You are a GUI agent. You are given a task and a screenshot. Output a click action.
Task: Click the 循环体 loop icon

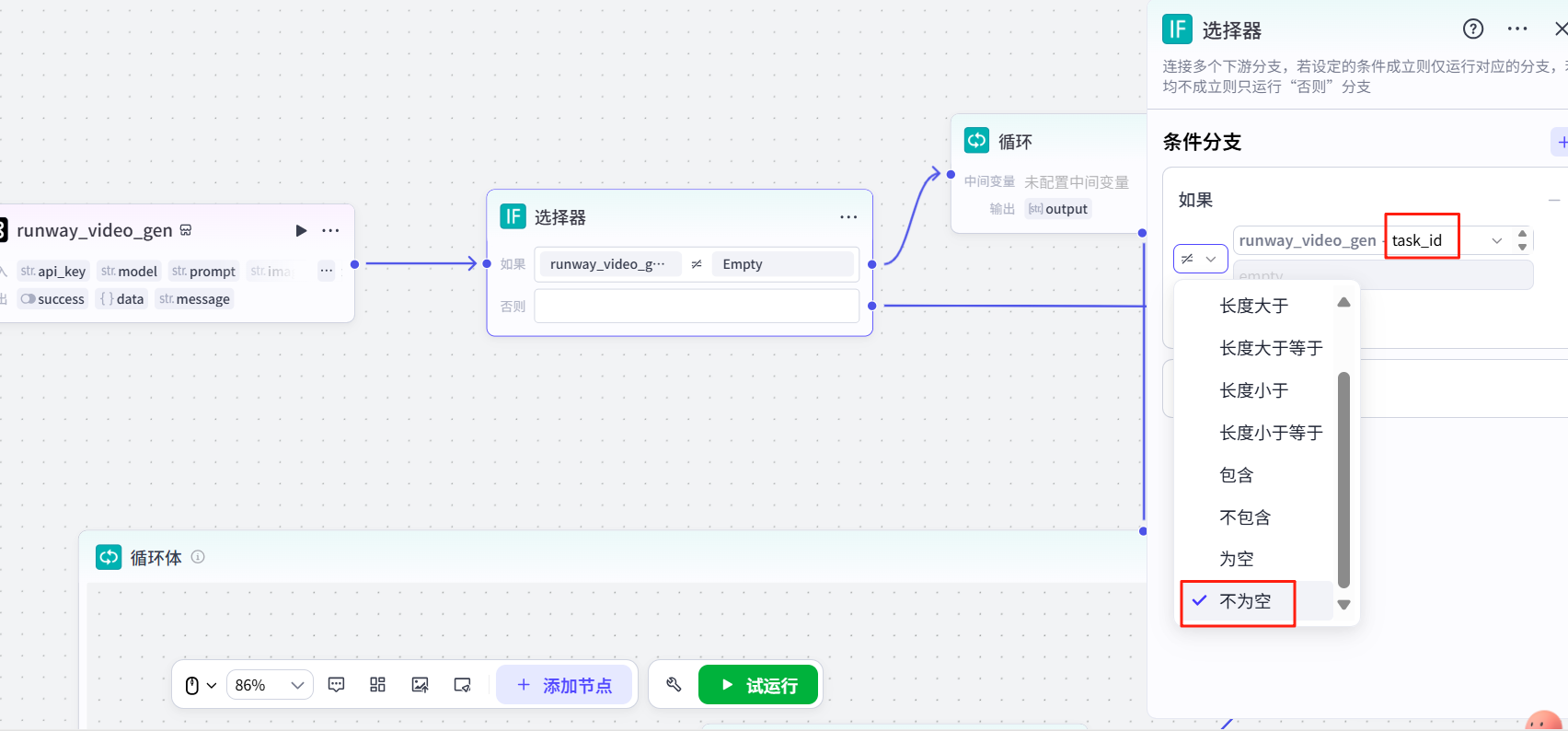109,557
